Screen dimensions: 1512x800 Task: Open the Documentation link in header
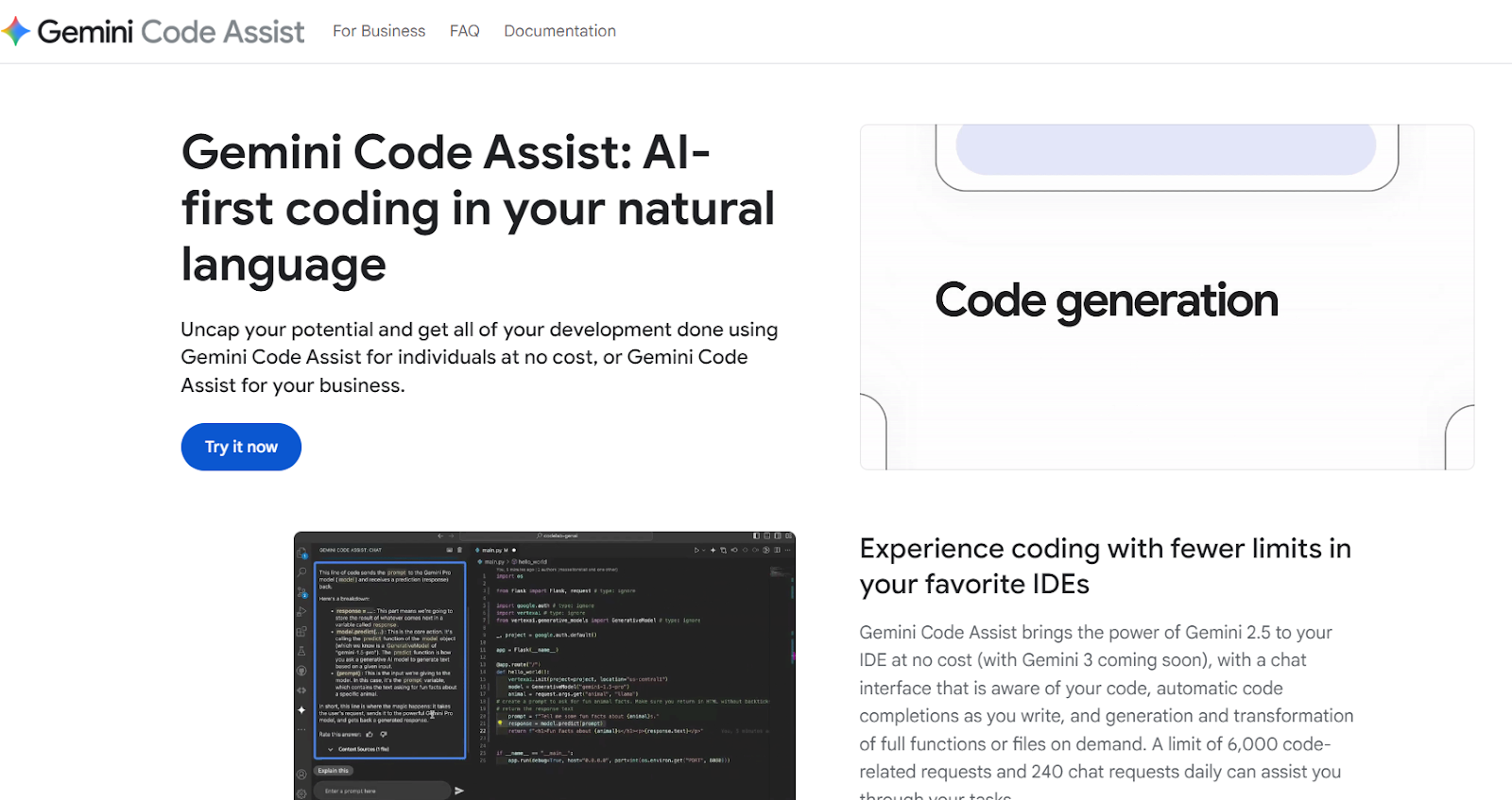pyautogui.click(x=559, y=31)
